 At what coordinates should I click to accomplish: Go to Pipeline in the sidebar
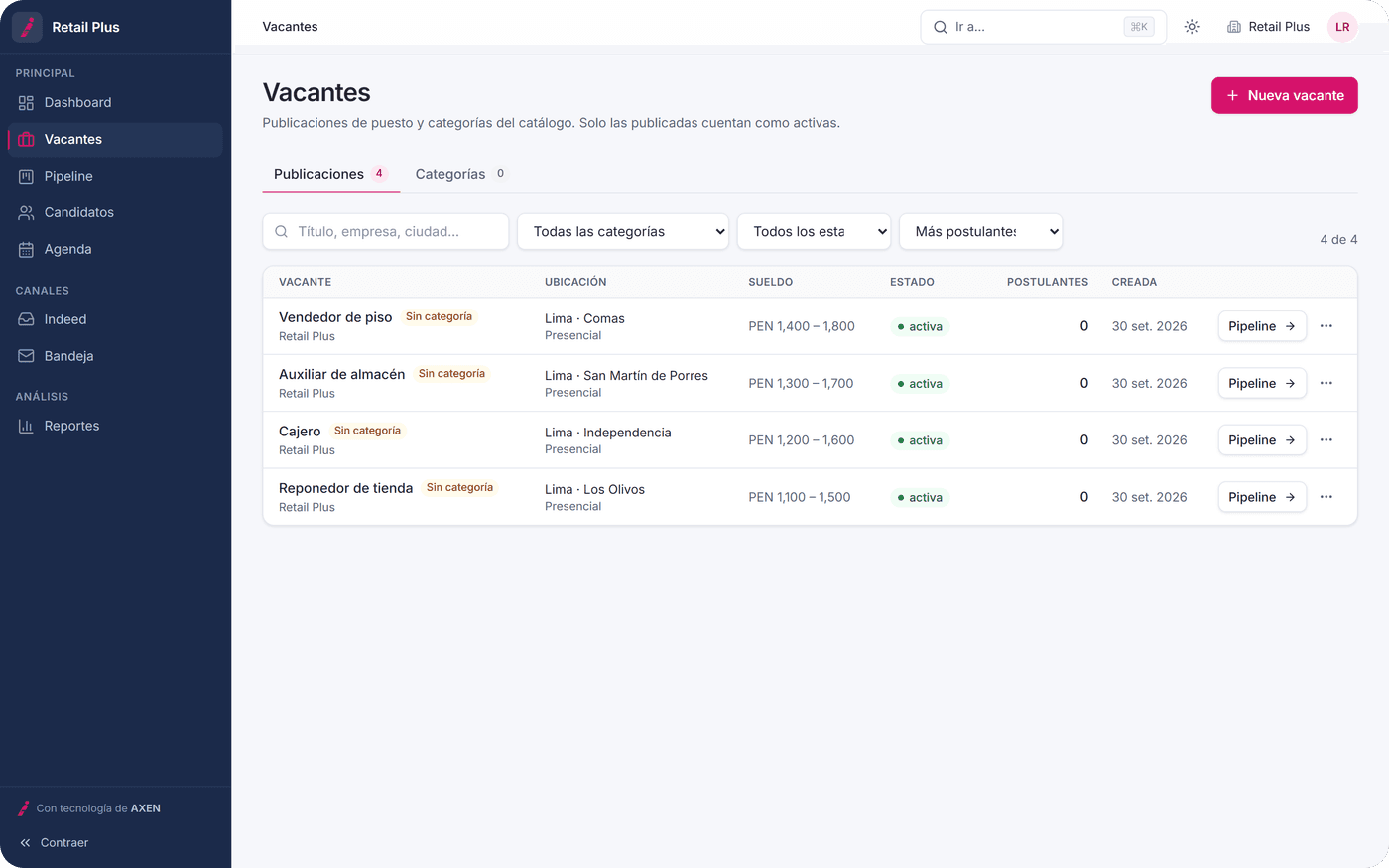tap(115, 176)
